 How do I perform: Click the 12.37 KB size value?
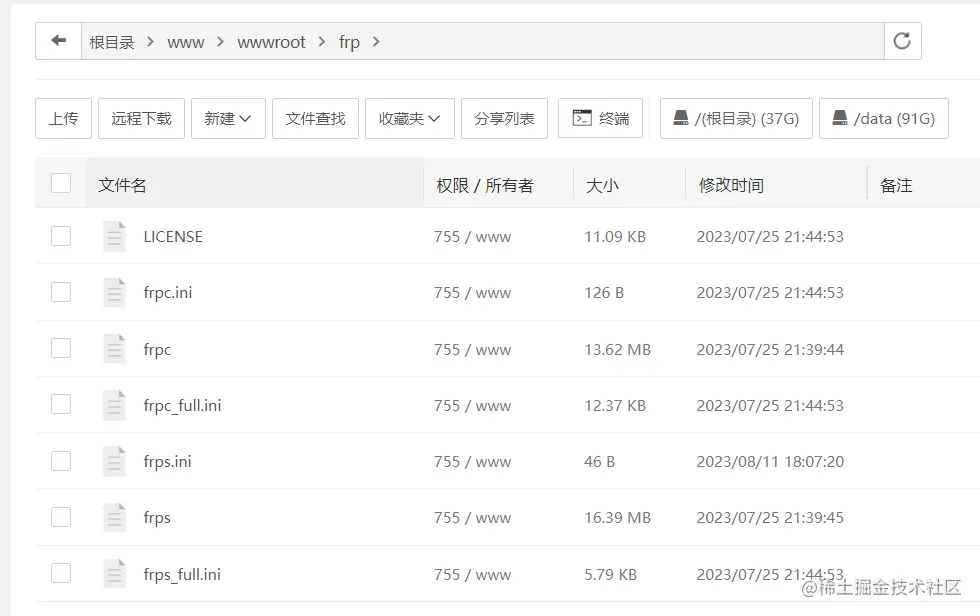pyautogui.click(x=615, y=405)
